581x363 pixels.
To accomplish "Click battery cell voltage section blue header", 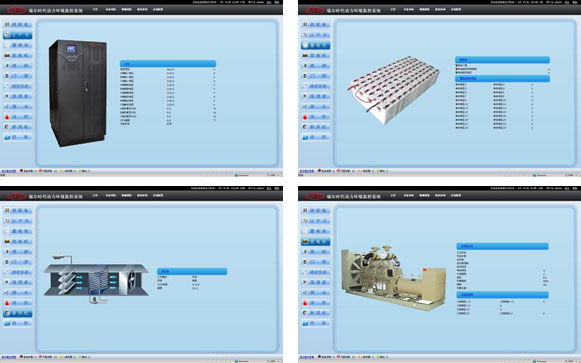I will 502,79.
